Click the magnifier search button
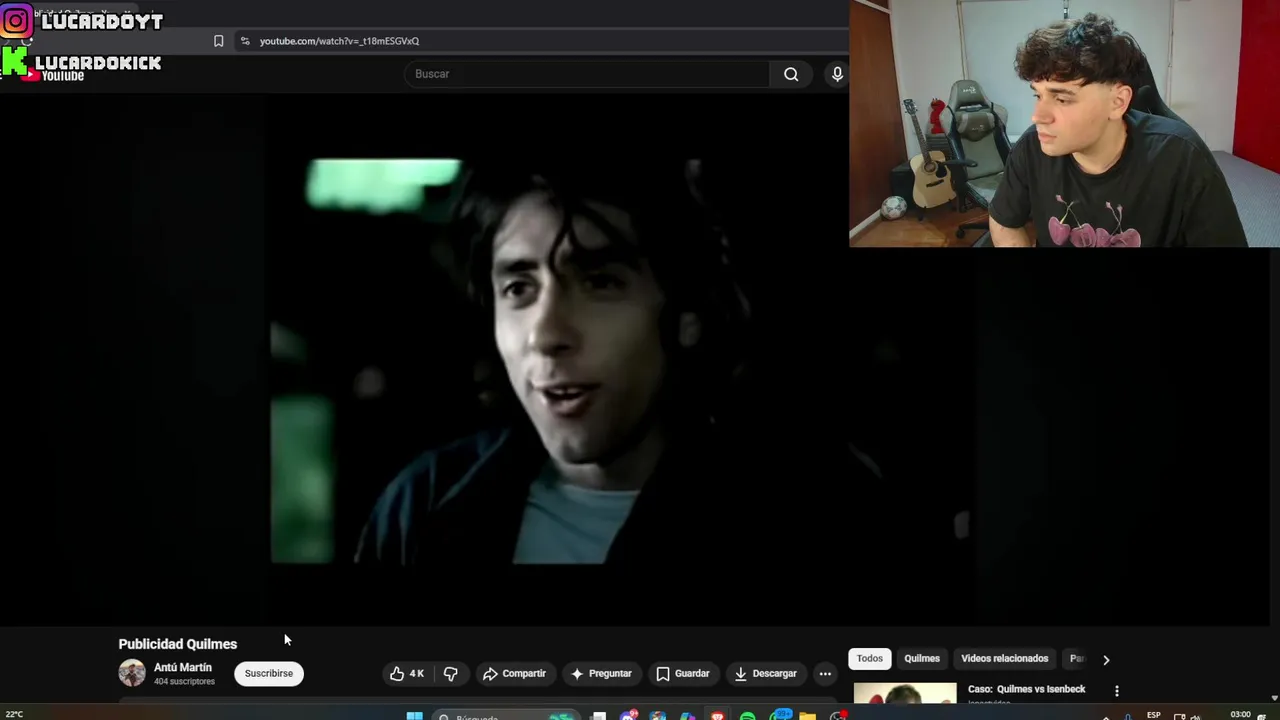1280x720 pixels. coord(791,74)
